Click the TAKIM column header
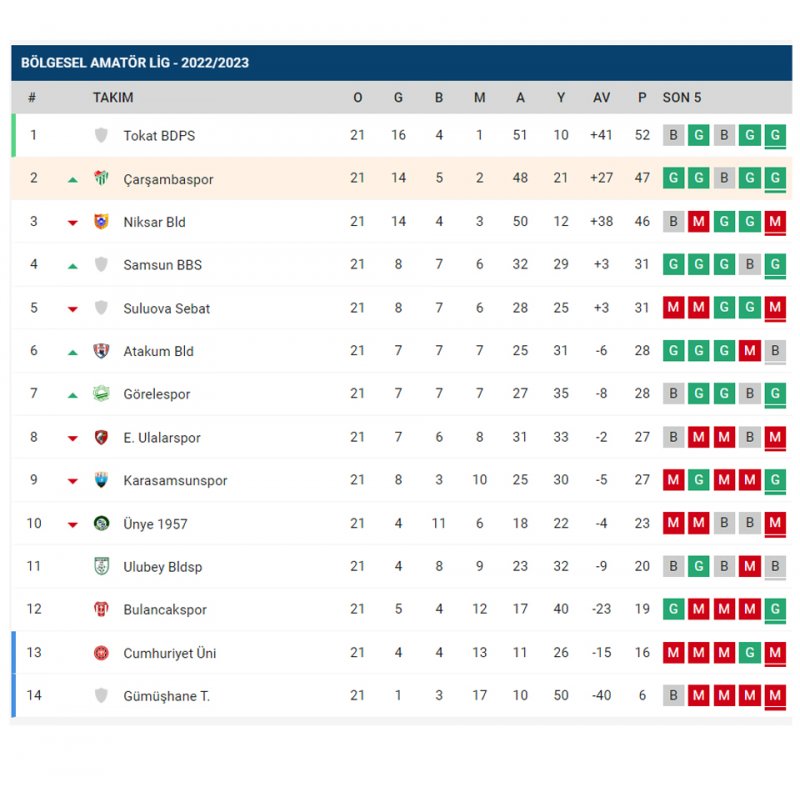Image resolution: width=800 pixels, height=792 pixels. tap(113, 98)
